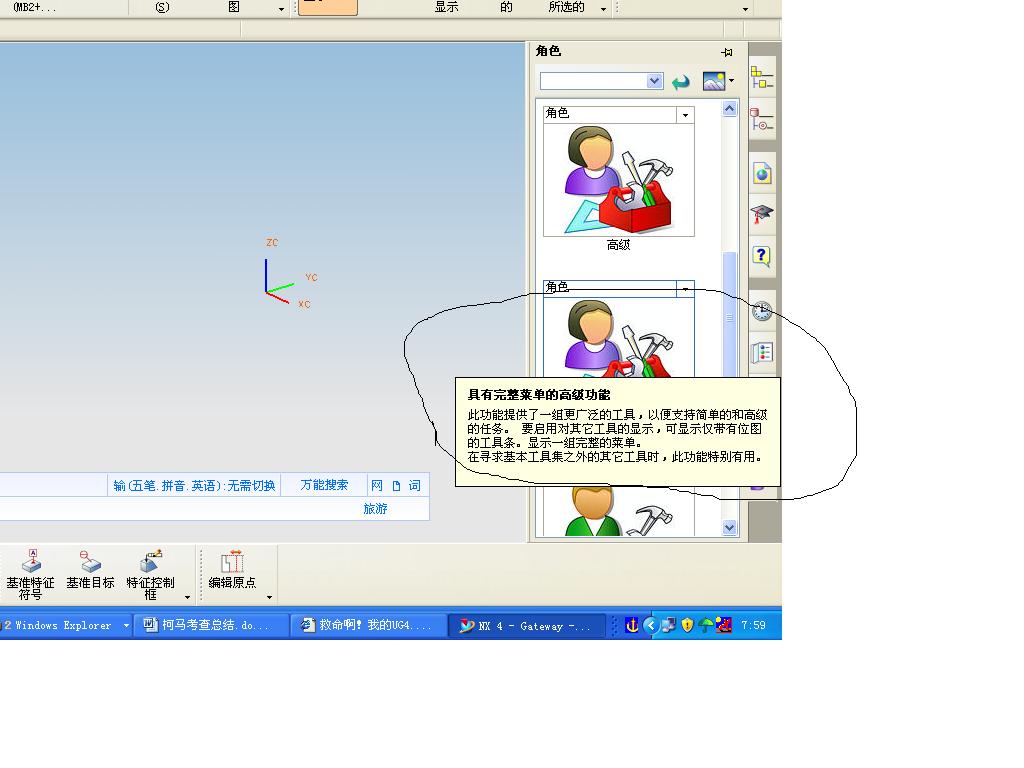Click the 万能搜索 link
The width and height of the screenshot is (1024, 768).
(x=324, y=485)
